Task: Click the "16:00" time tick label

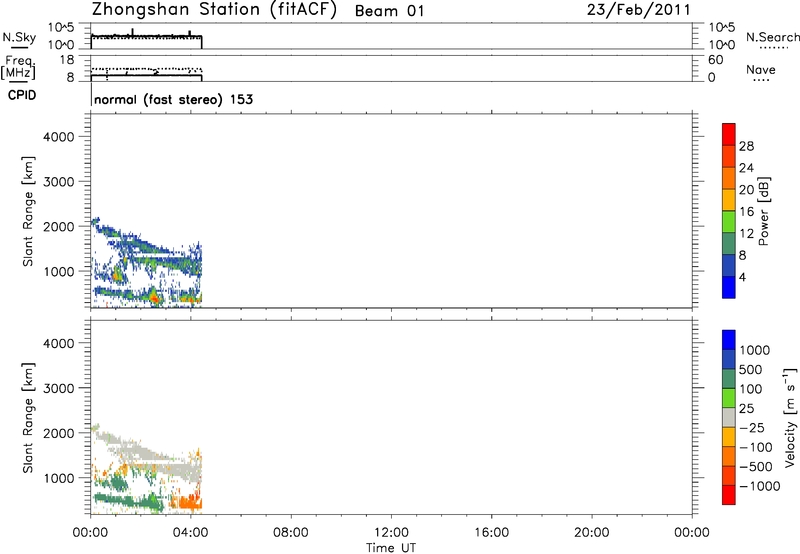Action: [491, 533]
